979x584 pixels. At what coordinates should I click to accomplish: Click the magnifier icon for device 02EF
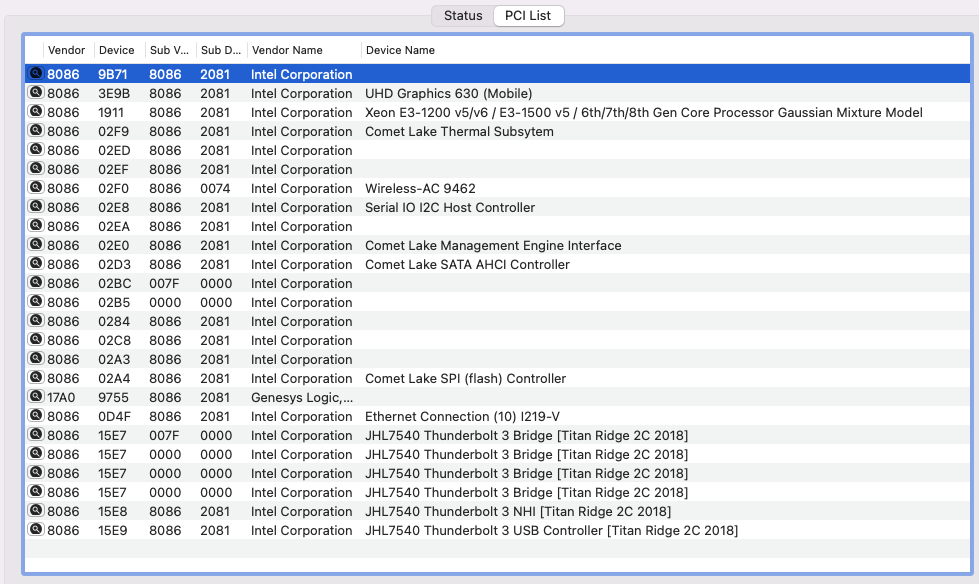pos(36,169)
